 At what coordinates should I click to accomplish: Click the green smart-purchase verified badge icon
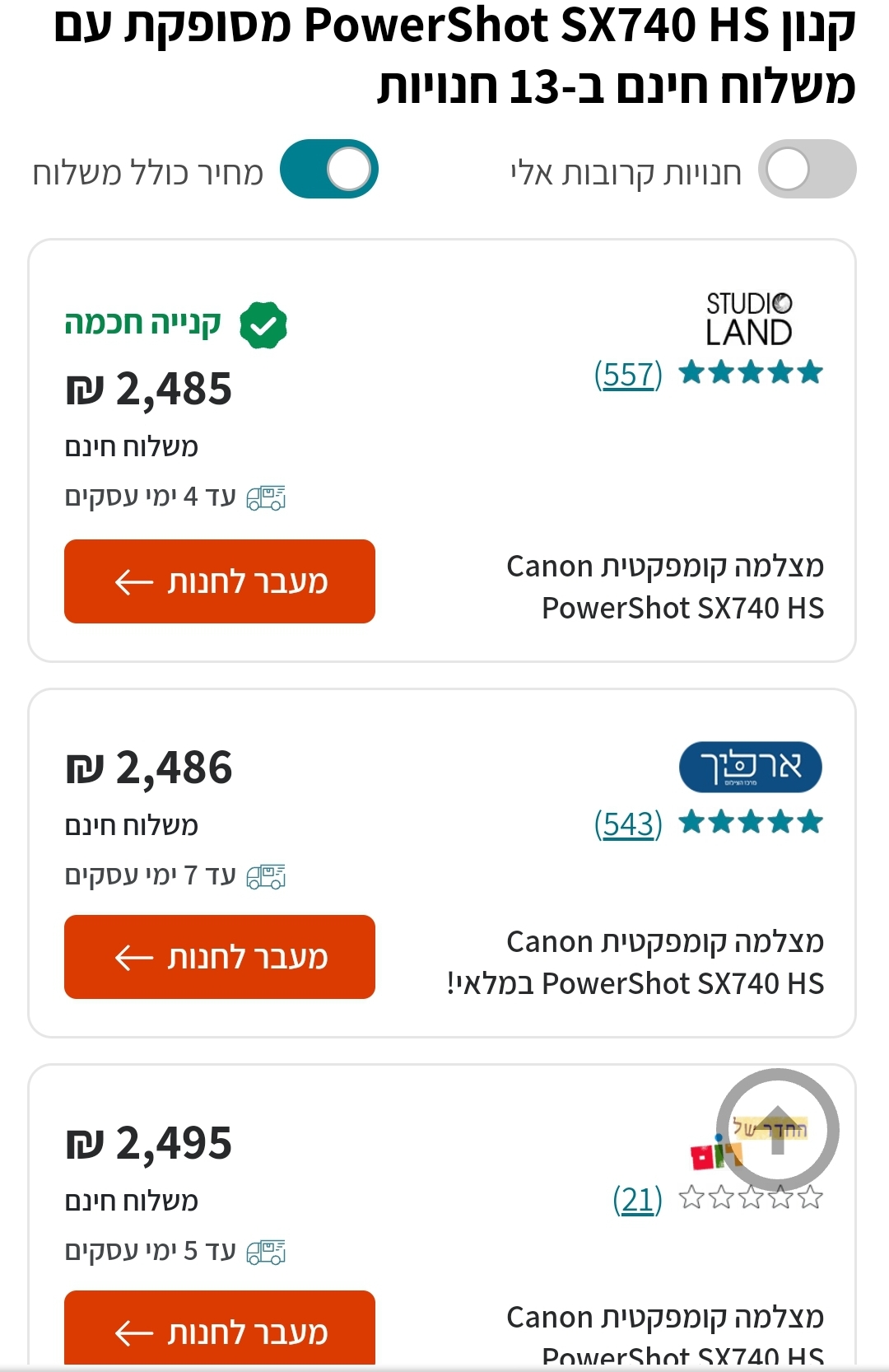[x=263, y=325]
